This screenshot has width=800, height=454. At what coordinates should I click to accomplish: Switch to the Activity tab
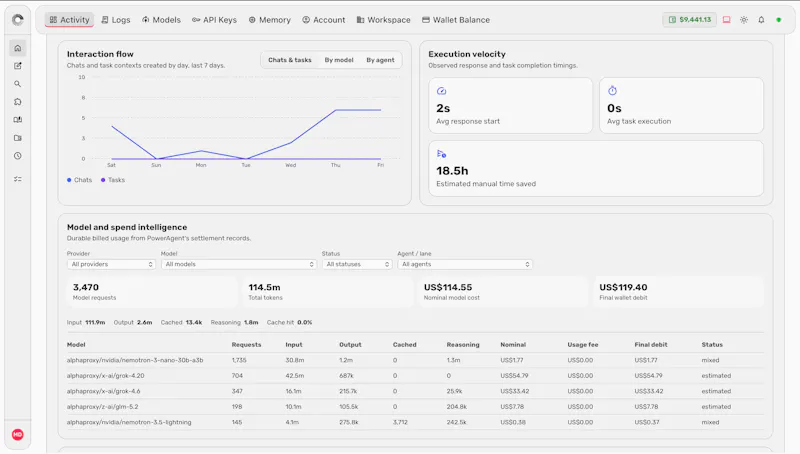(69, 20)
